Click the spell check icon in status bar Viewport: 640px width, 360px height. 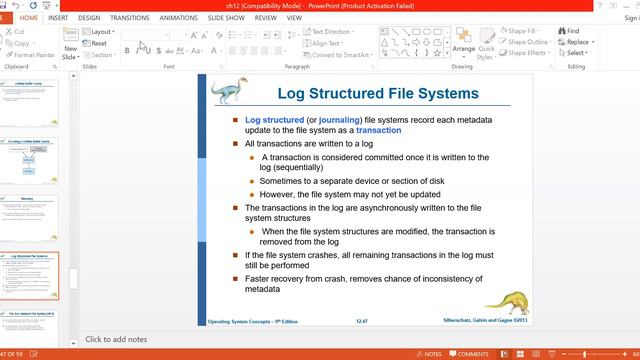[x=34, y=354]
